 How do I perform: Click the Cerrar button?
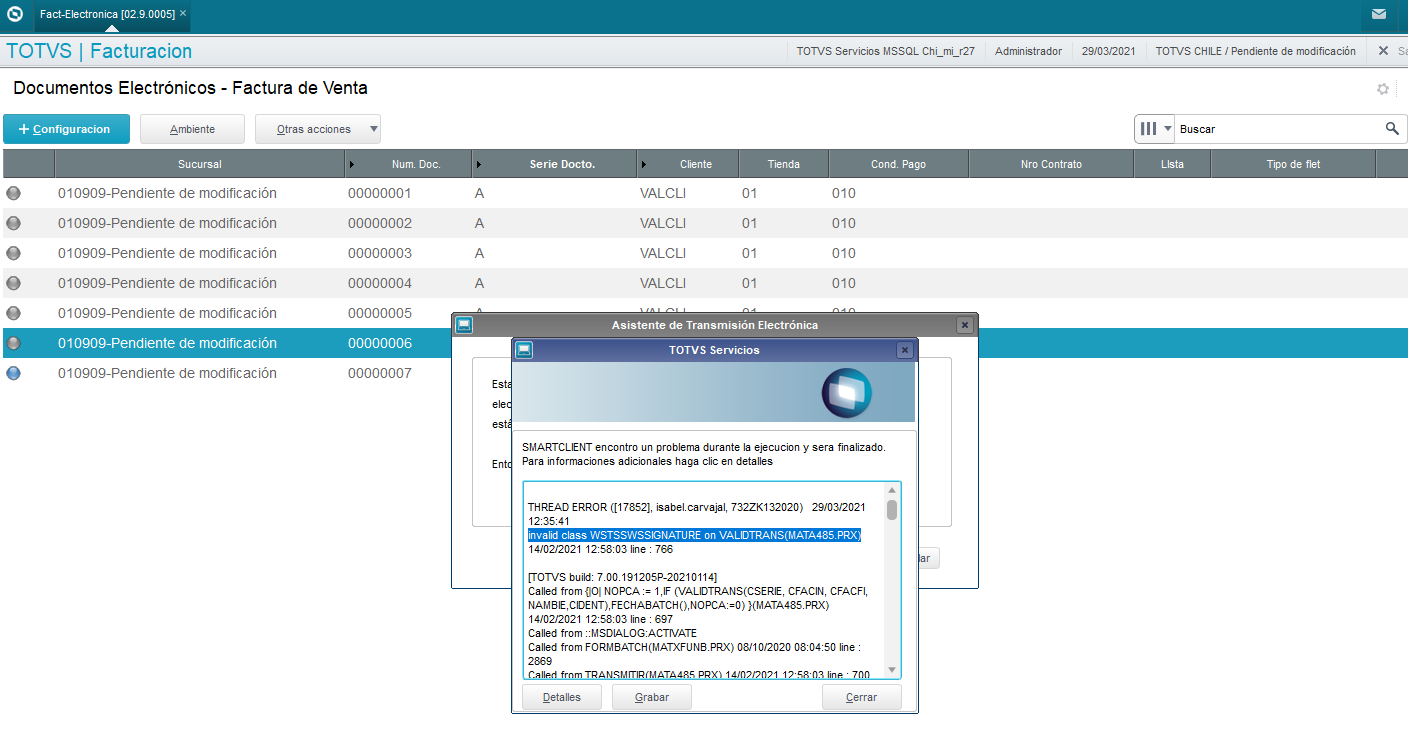pos(862,697)
